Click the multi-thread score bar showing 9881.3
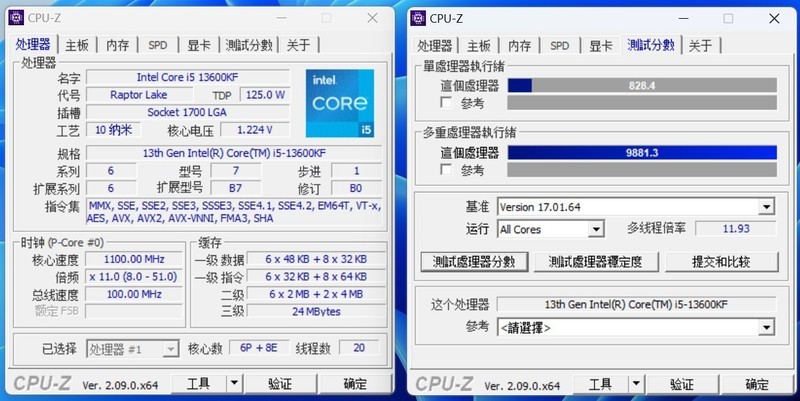This screenshot has height=401, width=800. [x=642, y=152]
